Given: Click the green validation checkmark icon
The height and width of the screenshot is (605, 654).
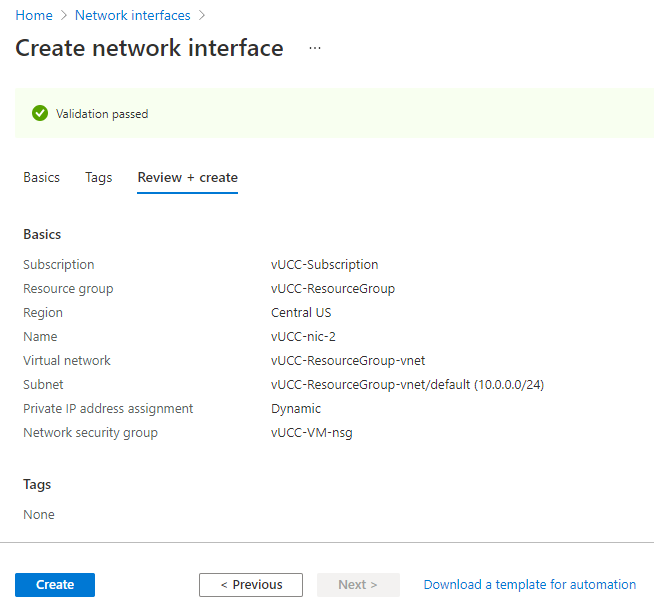Looking at the screenshot, I should click(x=40, y=114).
